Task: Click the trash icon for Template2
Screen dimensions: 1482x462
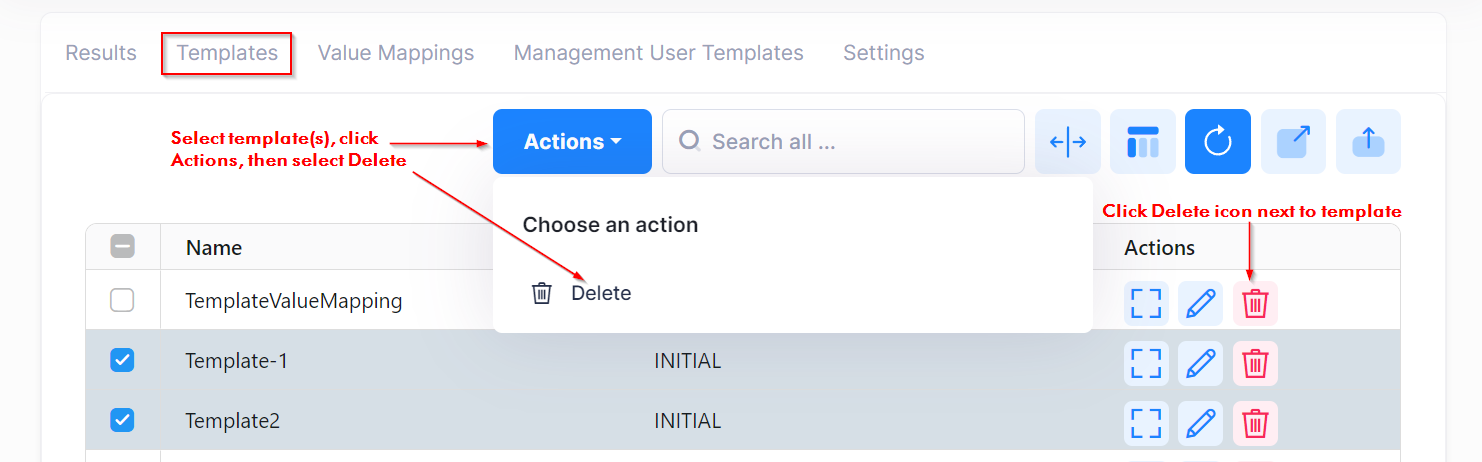Action: pyautogui.click(x=1255, y=424)
